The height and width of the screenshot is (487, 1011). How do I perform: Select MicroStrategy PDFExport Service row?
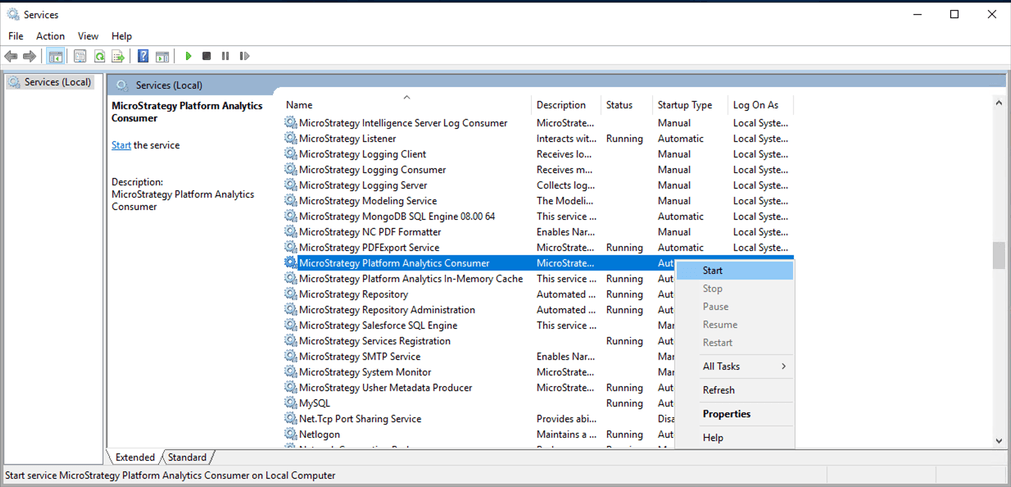click(x=538, y=248)
